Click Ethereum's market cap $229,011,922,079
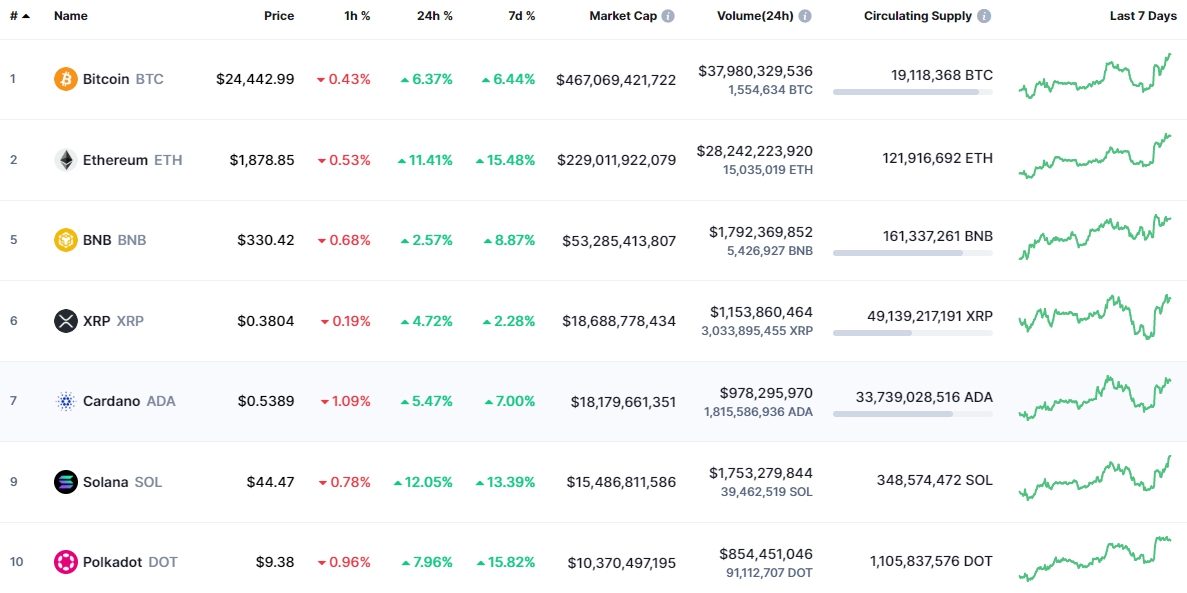Viewport: 1187px width, 593px height. [x=616, y=160]
